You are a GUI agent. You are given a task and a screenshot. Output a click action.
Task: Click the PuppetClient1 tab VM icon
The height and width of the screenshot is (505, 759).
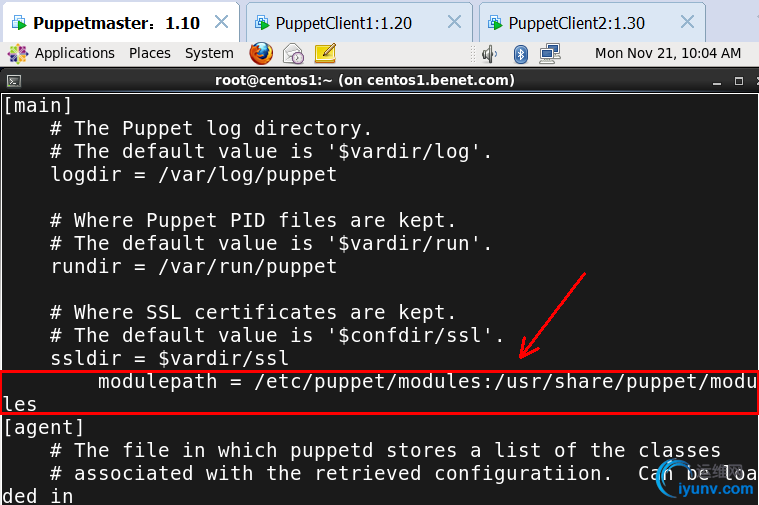click(x=262, y=23)
